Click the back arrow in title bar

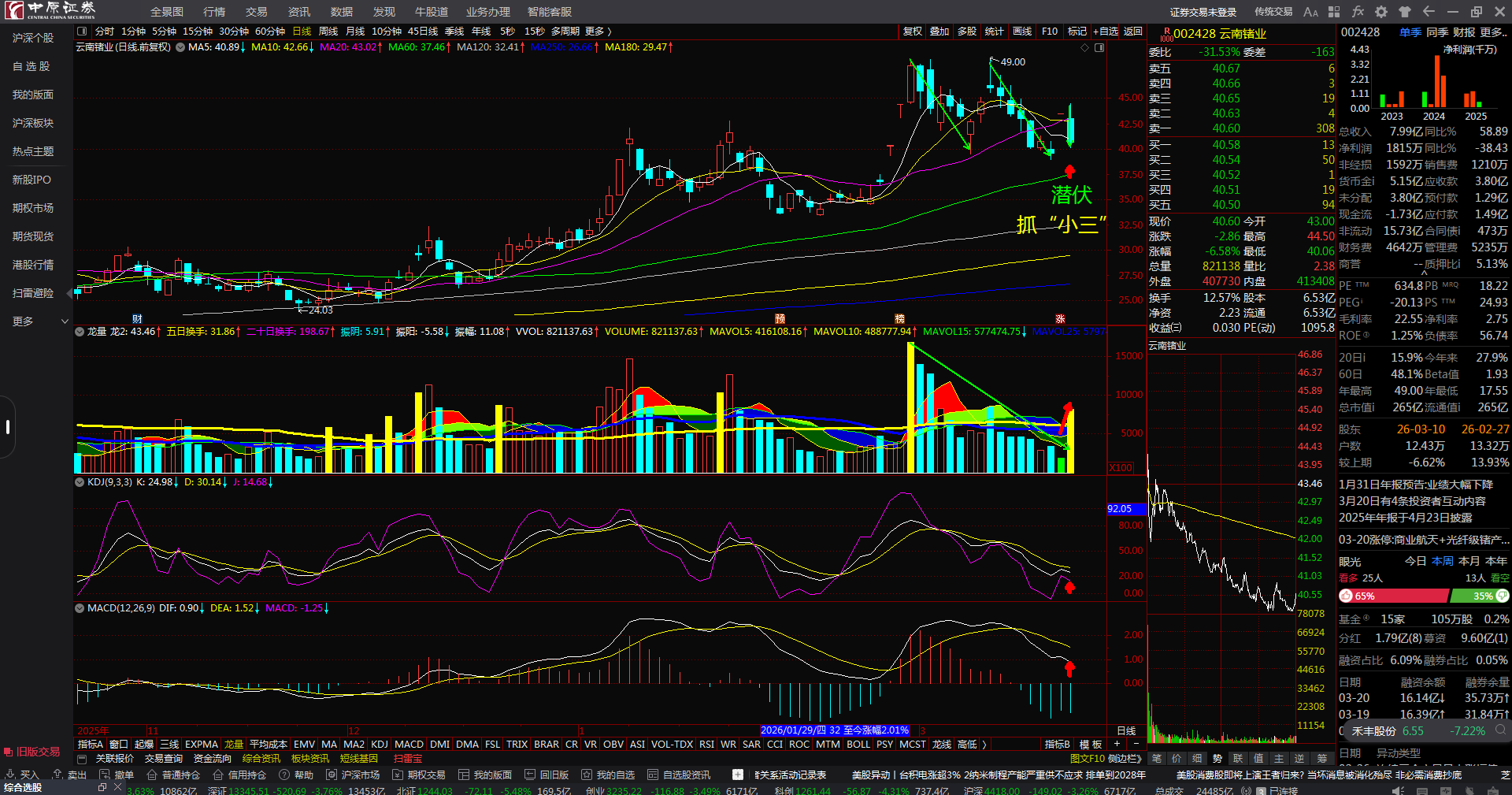point(1429,12)
